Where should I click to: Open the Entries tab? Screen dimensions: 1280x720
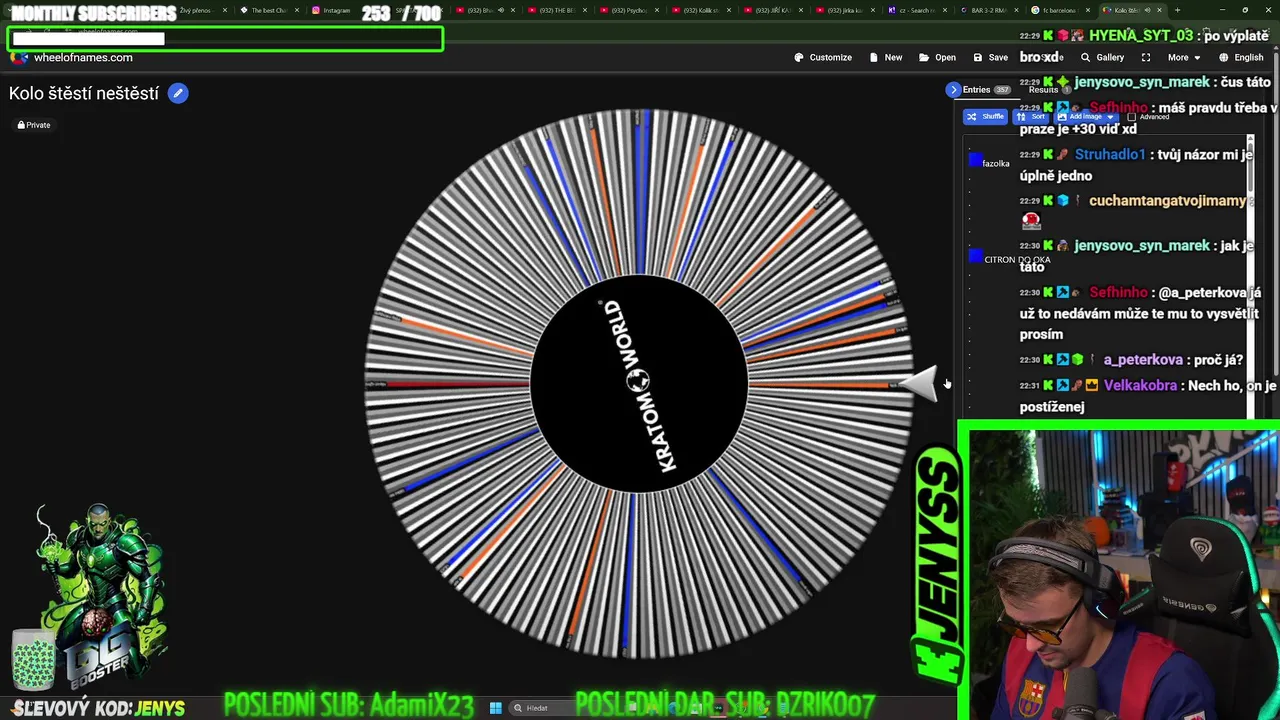986,90
